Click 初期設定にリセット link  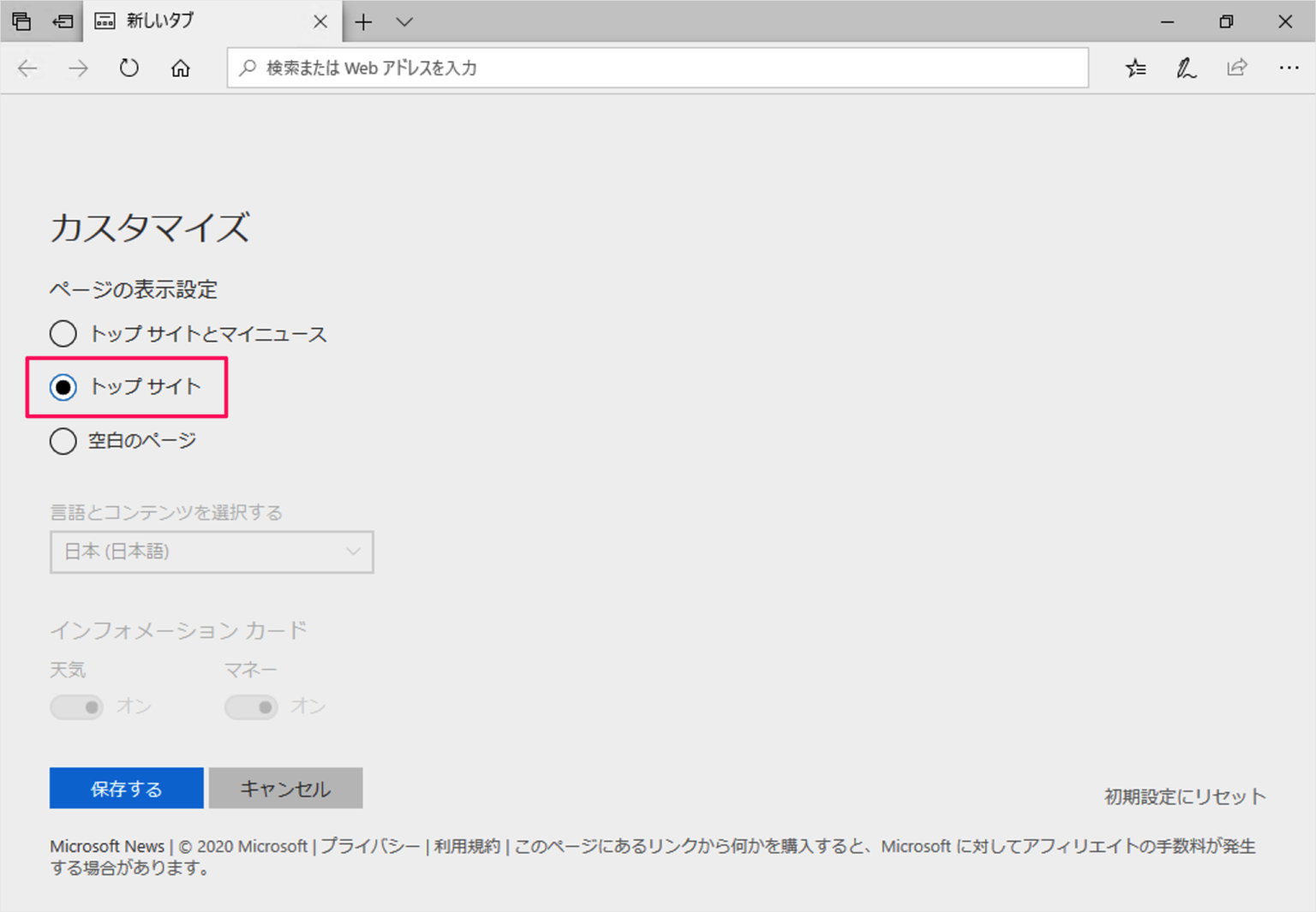tap(1184, 796)
